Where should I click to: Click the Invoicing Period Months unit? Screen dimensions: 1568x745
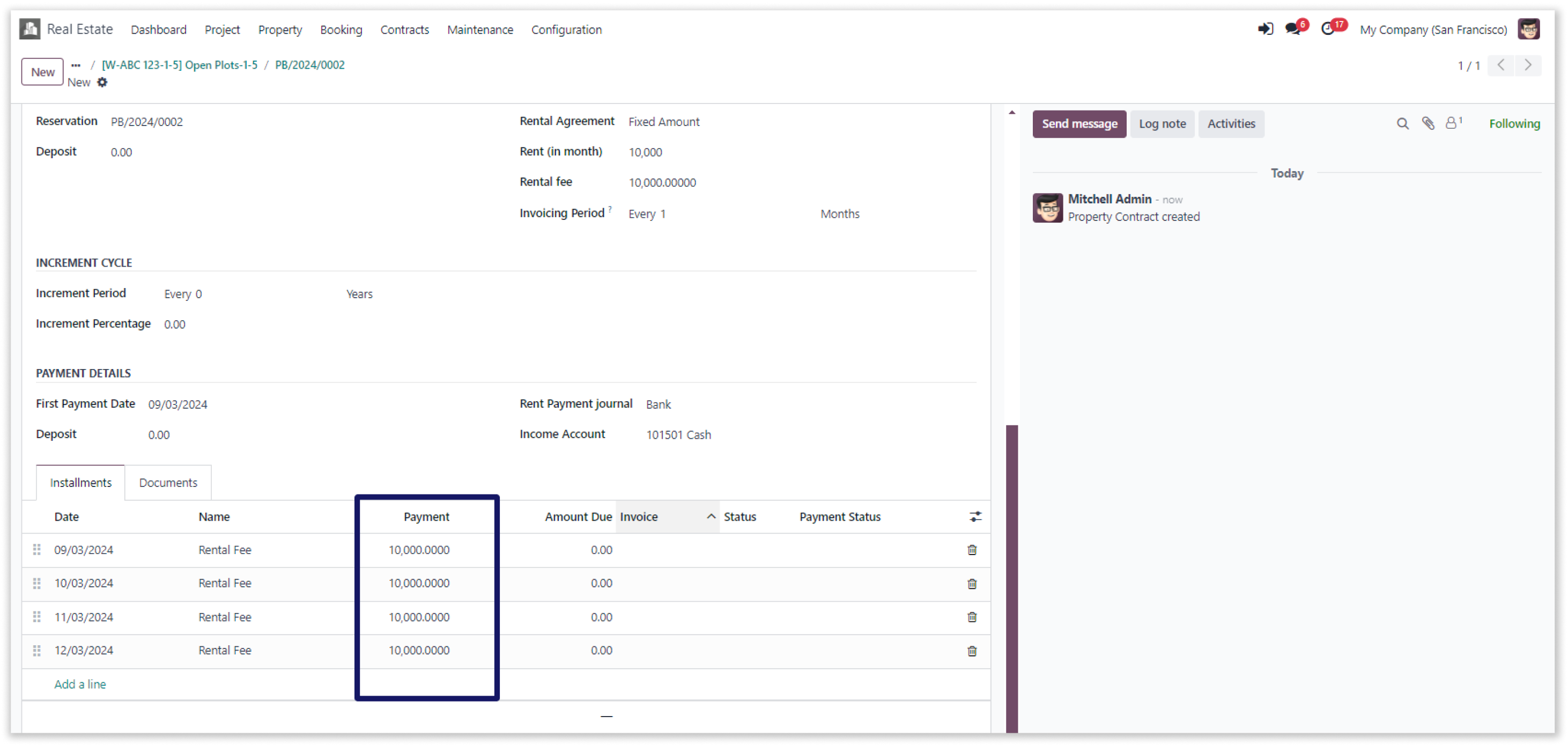click(x=839, y=213)
